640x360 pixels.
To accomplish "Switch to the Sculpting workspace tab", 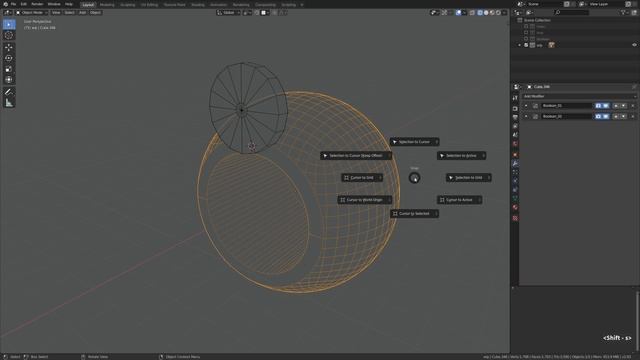I will pos(127,5).
